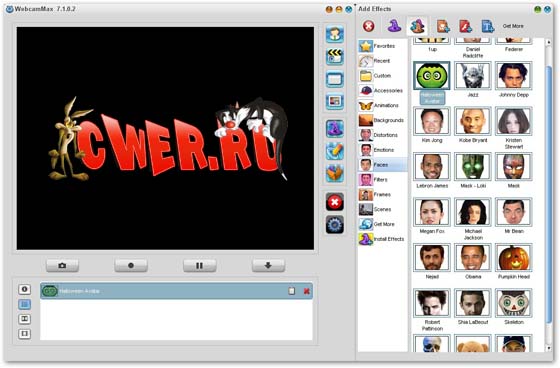
Task: Open settings with the blue gear icon
Action: [335, 225]
